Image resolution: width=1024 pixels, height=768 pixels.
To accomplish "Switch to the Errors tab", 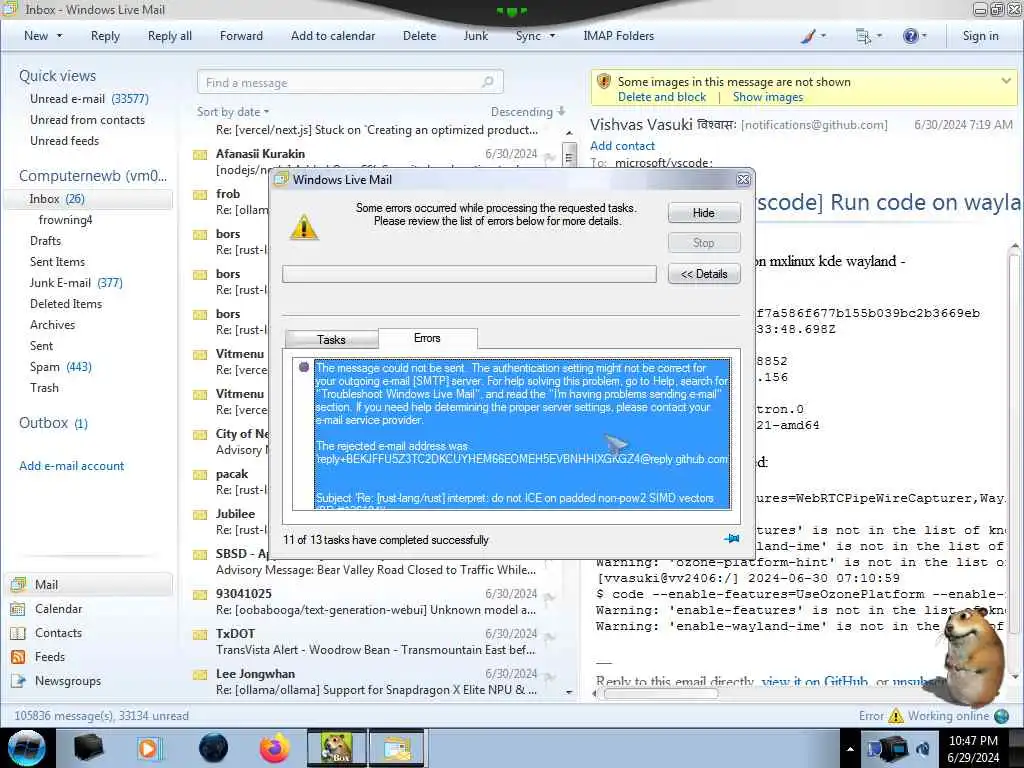I will pyautogui.click(x=427, y=338).
